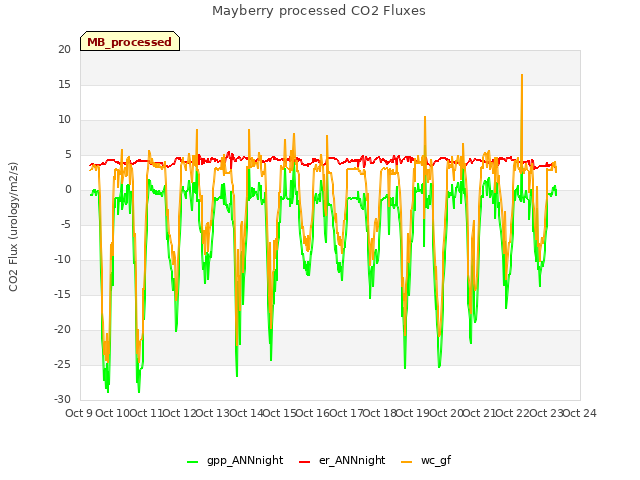Click the green gpp_ANNnight legend swatch
This screenshot has width=640, height=480.
(x=192, y=462)
